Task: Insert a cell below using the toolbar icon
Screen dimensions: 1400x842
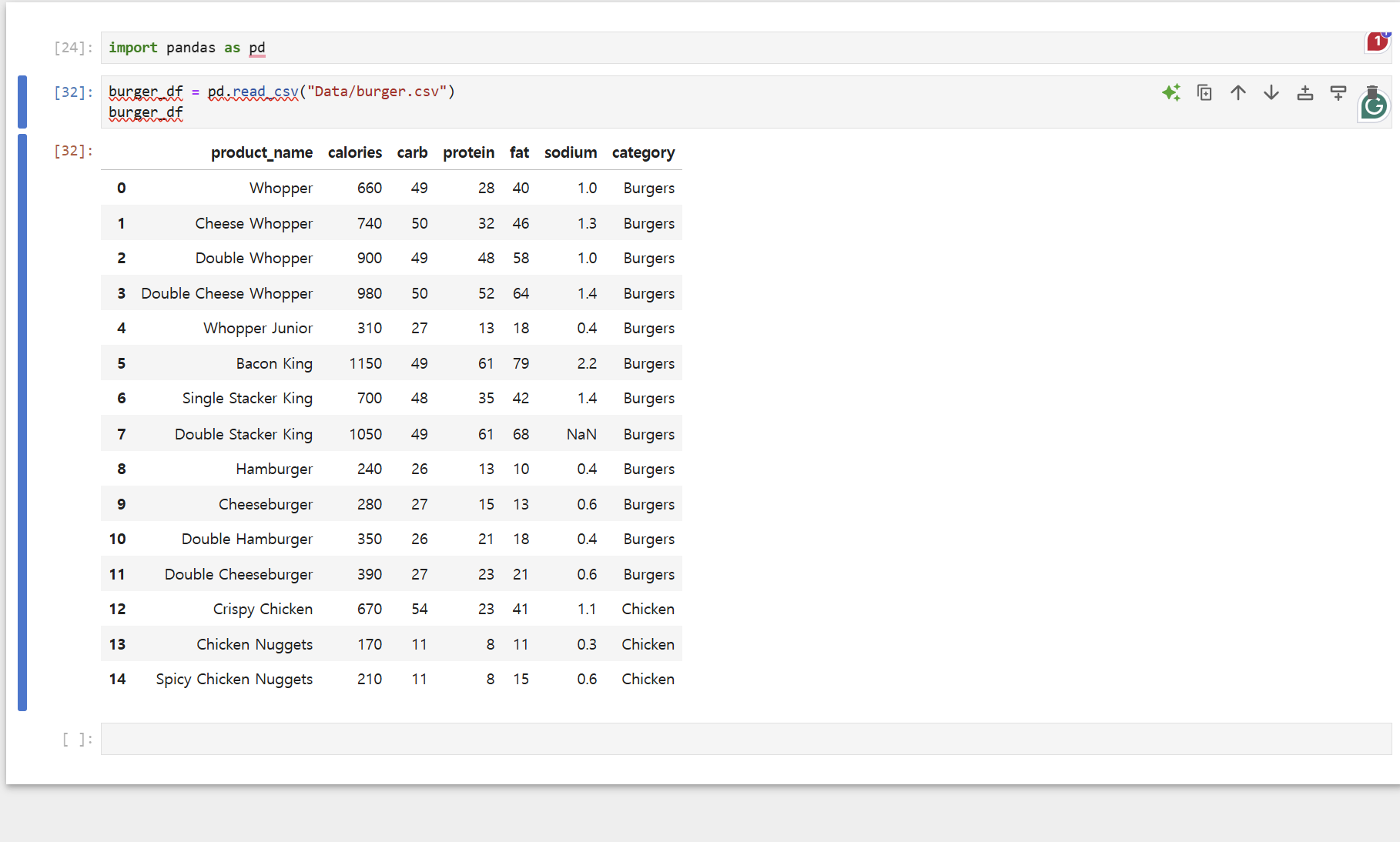Action: click(1338, 93)
